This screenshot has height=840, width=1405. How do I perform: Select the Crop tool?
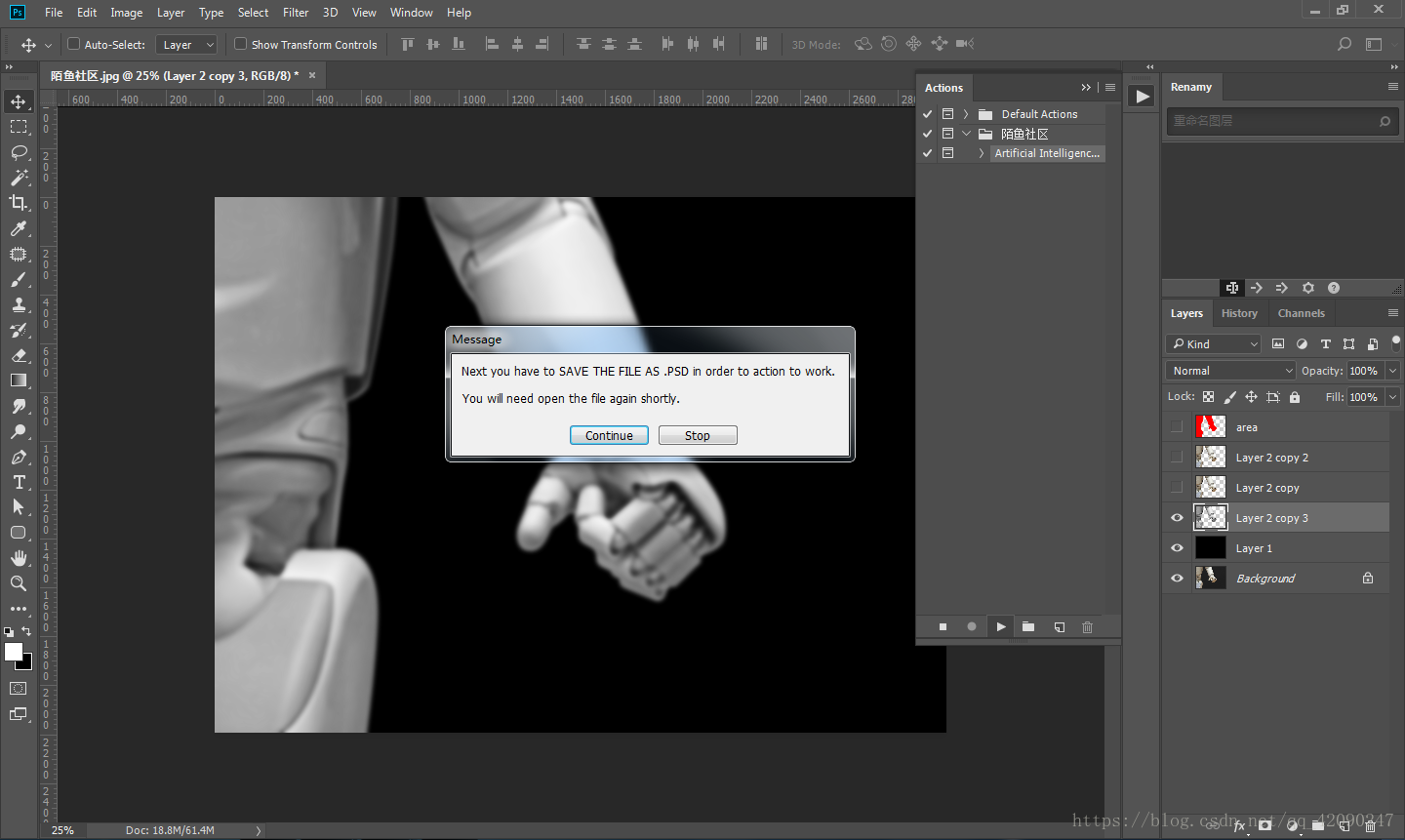[19, 203]
